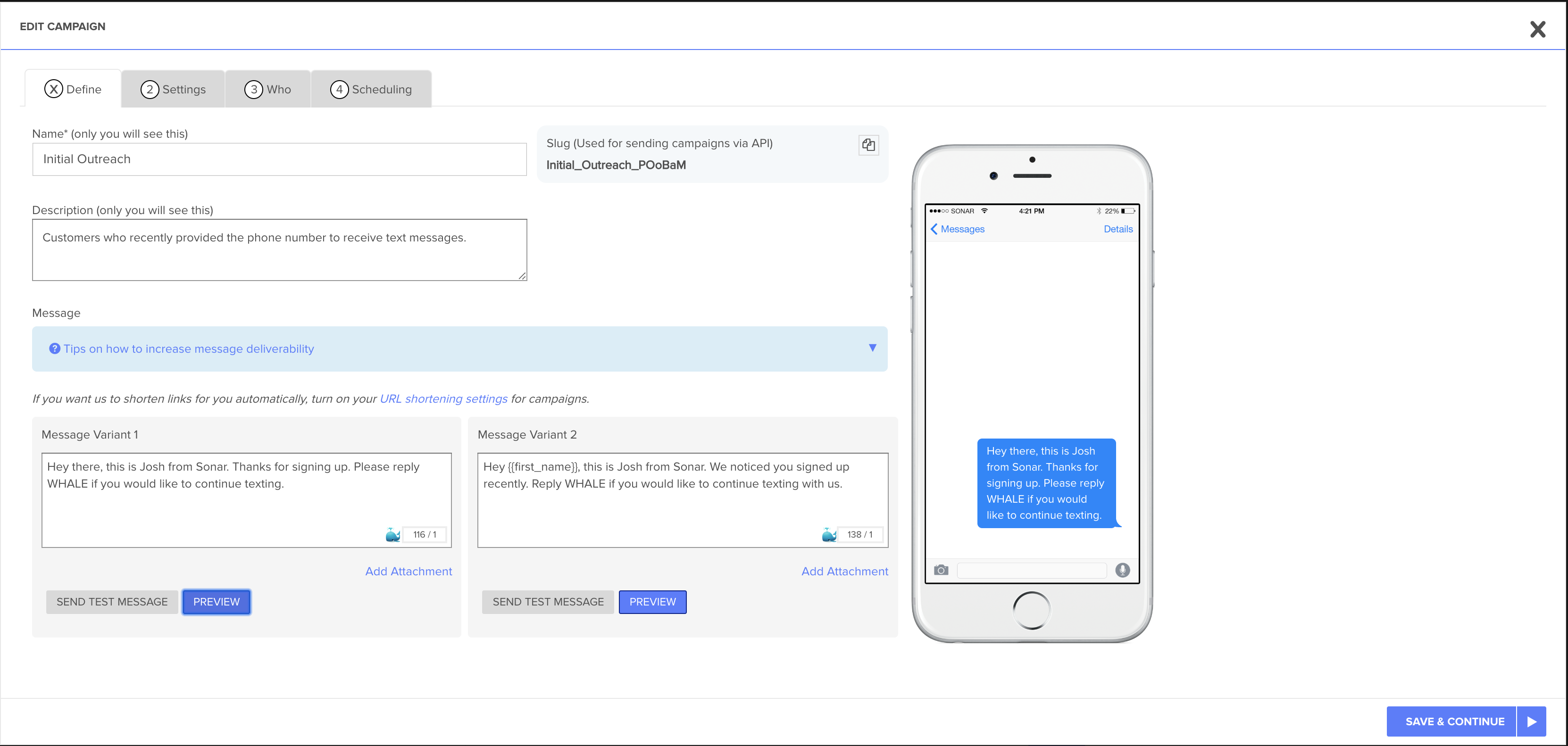
Task: Click the campaign Name input field
Action: pyautogui.click(x=279, y=159)
